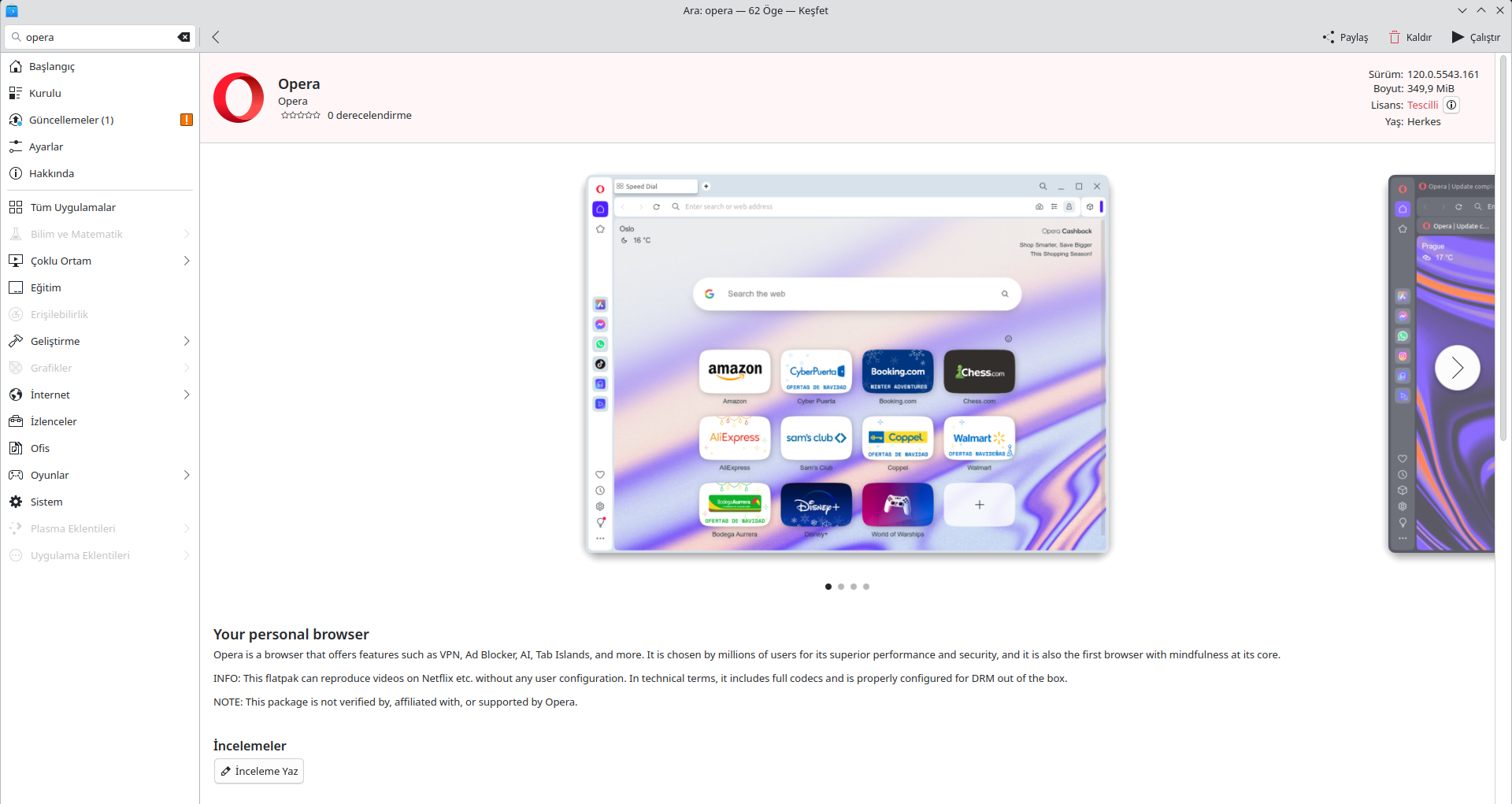Open the Ayarlar settings page
1512x804 pixels.
coord(100,146)
